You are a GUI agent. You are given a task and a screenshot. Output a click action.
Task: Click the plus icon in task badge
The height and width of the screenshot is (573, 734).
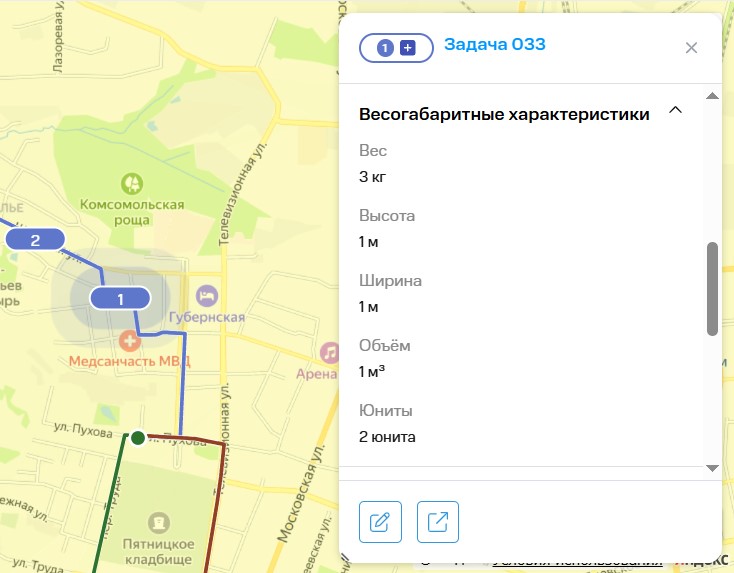click(407, 48)
